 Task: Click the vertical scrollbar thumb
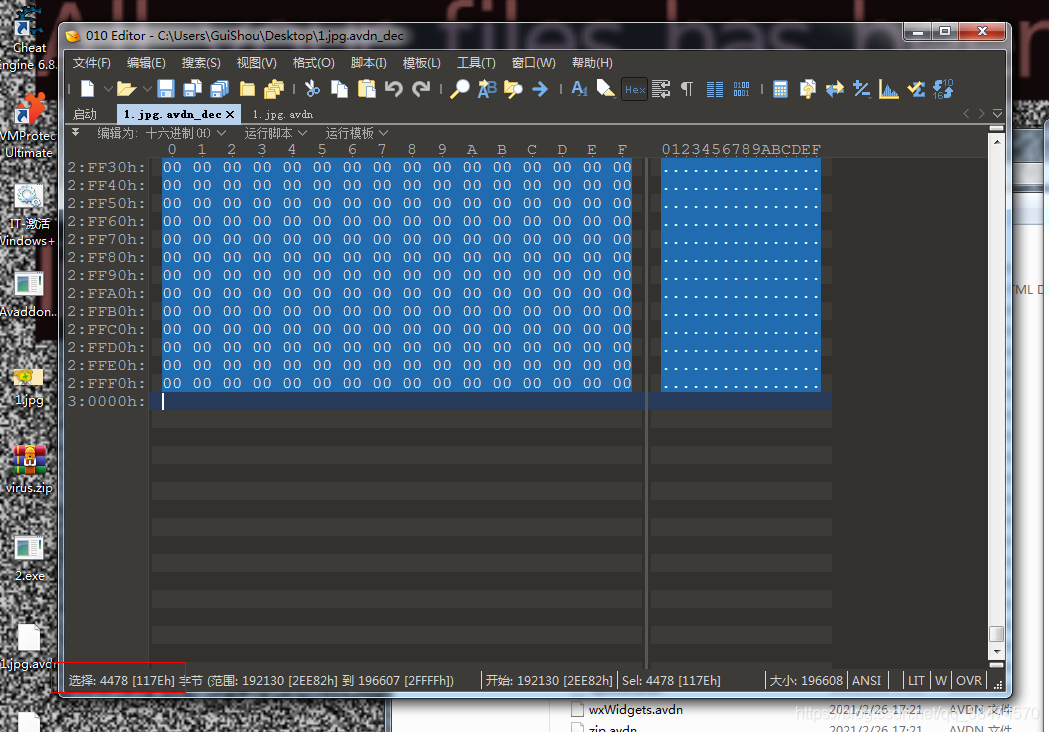pyautogui.click(x=996, y=634)
